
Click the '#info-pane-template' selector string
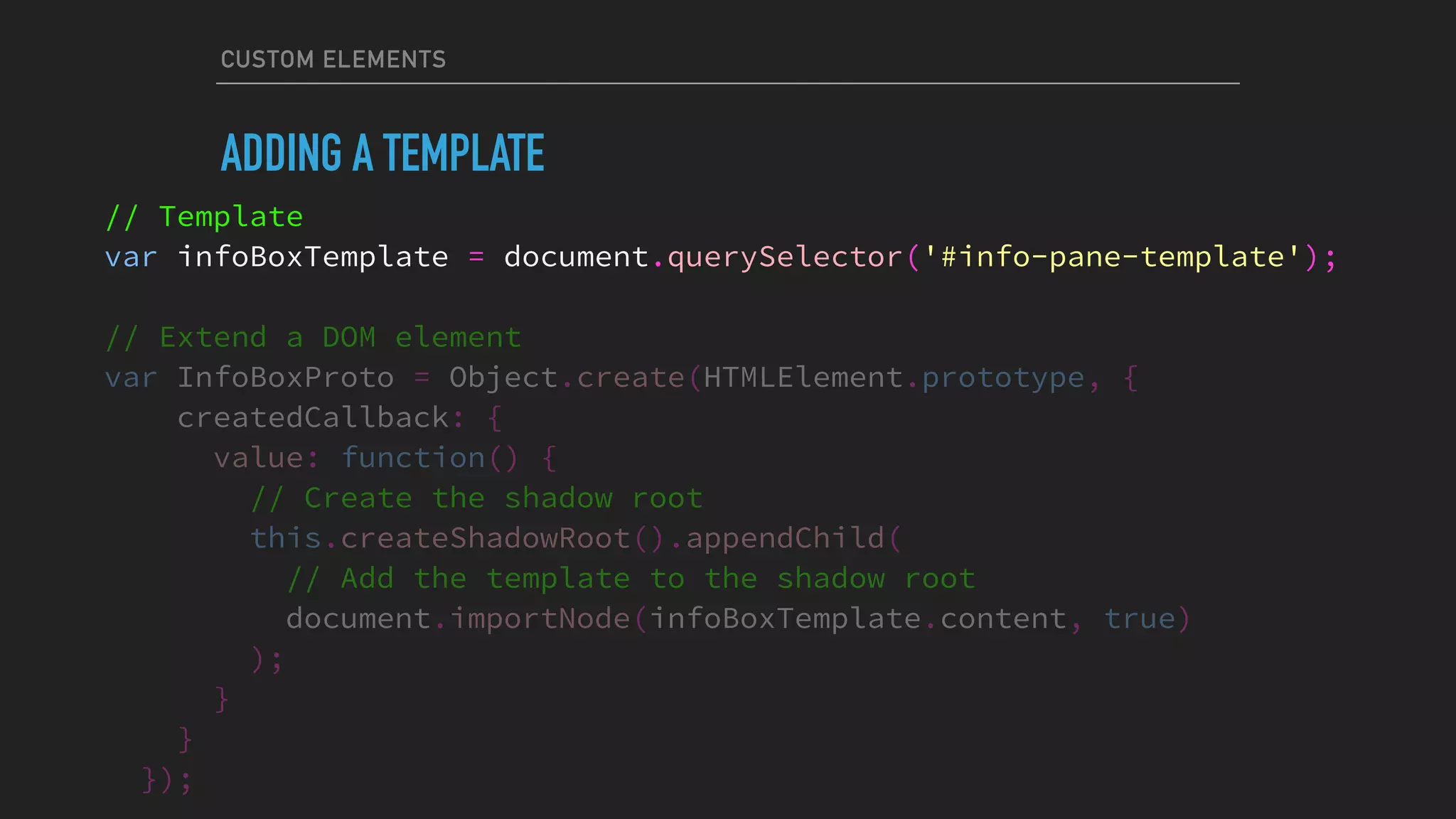tap(1113, 257)
